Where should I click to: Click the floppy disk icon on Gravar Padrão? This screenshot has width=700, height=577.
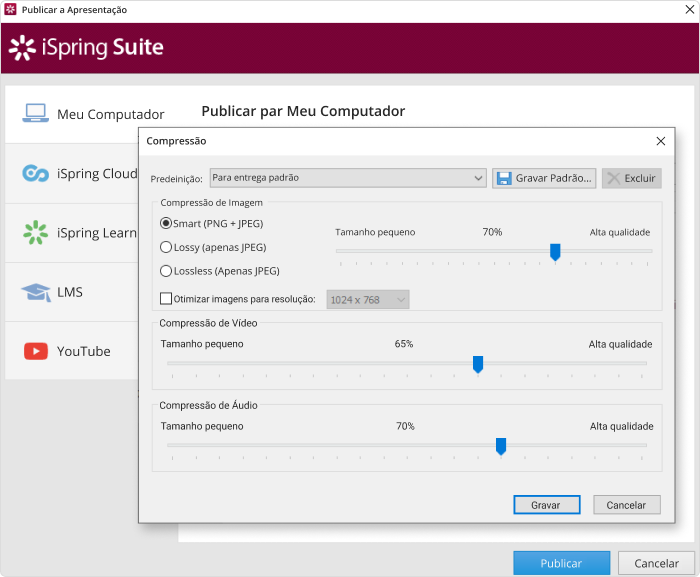coord(504,178)
